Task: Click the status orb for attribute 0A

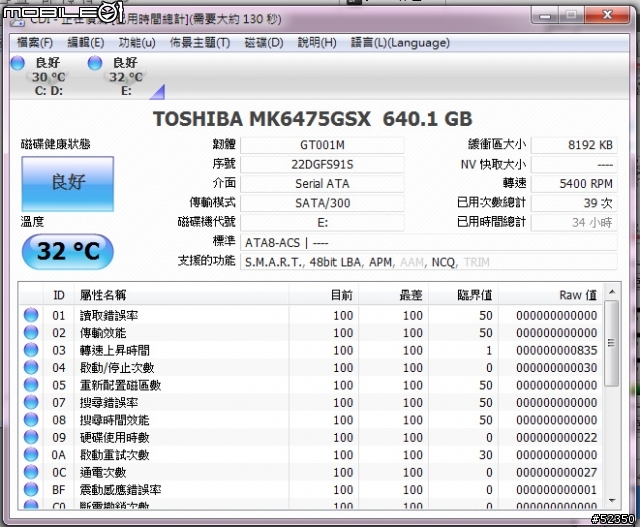Action: 31,455
